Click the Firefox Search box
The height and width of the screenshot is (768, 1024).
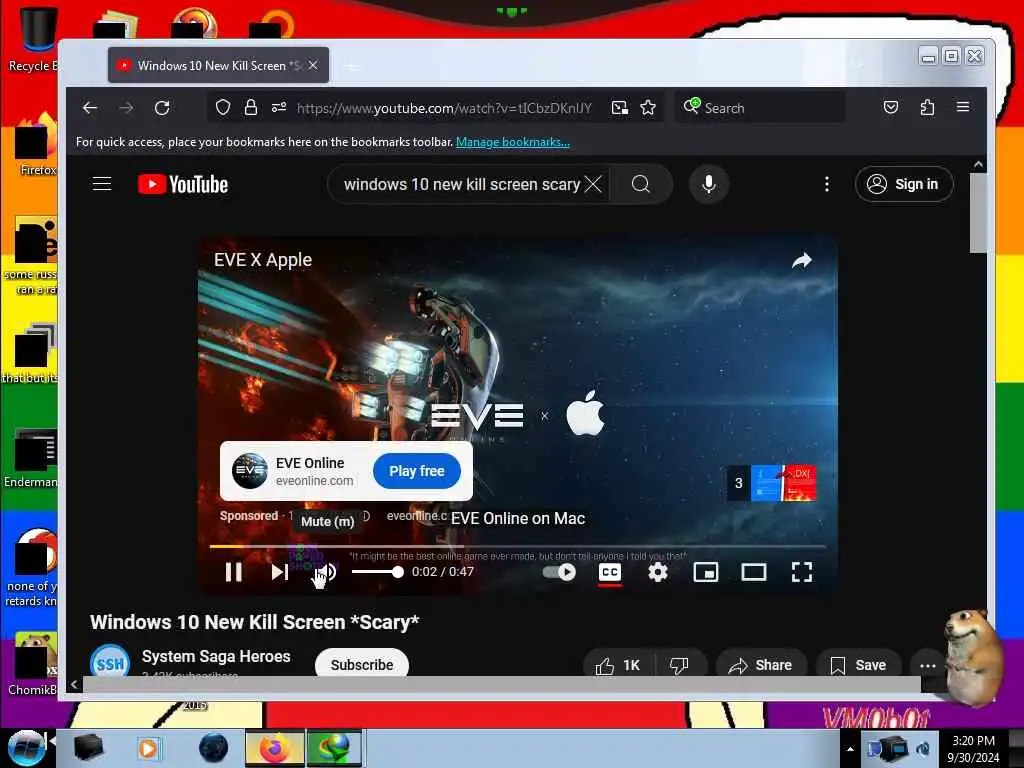(761, 108)
